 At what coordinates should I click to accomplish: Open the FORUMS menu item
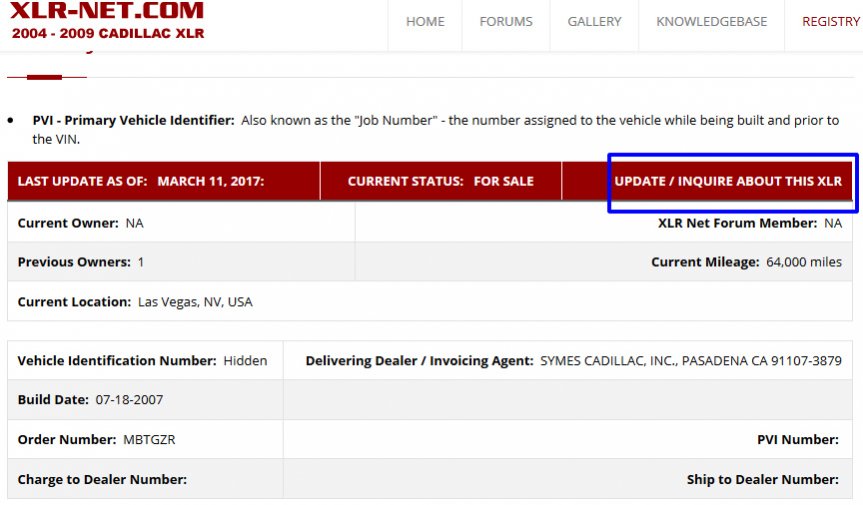tap(506, 21)
